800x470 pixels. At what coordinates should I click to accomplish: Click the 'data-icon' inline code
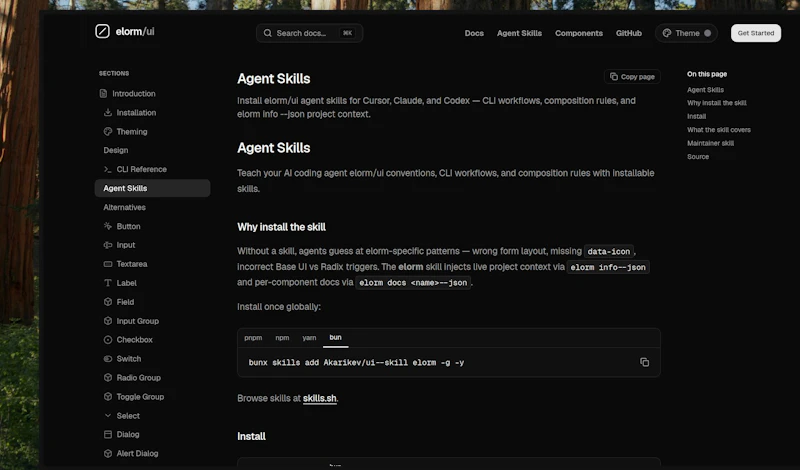[609, 251]
